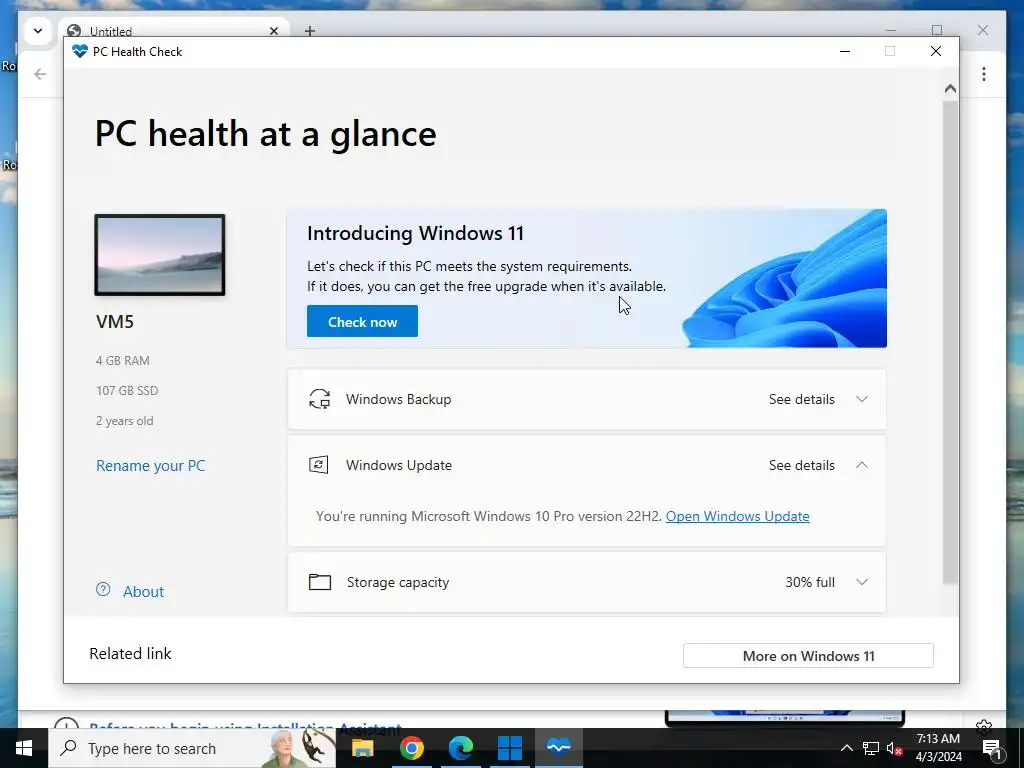Click the Windows 11 installer taskbar icon
The image size is (1024, 768).
pyautogui.click(x=509, y=748)
